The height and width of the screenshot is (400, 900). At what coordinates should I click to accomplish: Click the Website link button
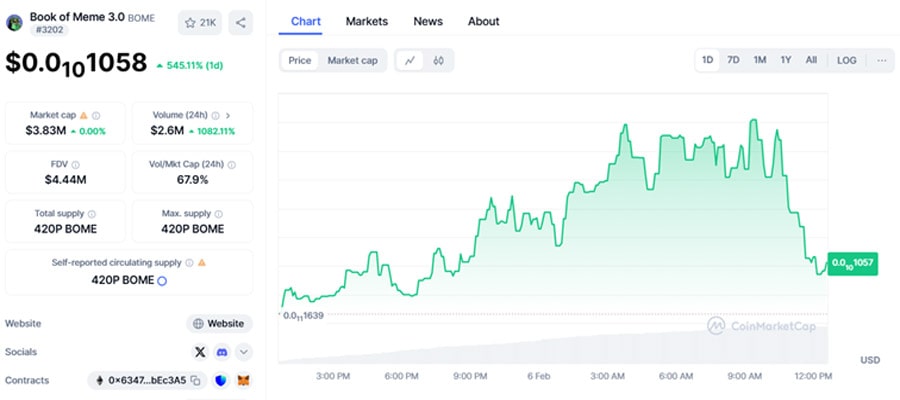pos(219,323)
